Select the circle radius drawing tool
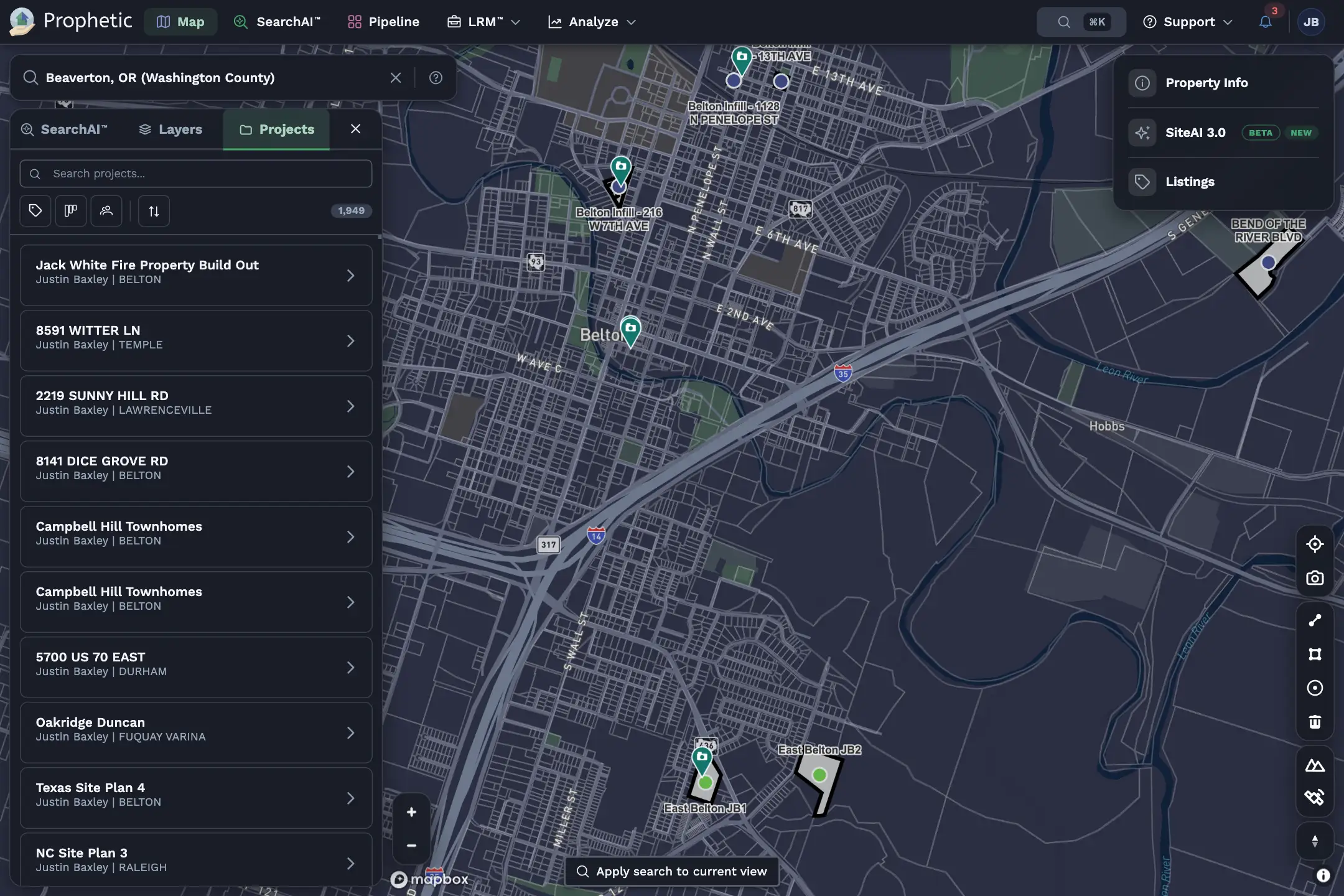1344x896 pixels. [1315, 688]
